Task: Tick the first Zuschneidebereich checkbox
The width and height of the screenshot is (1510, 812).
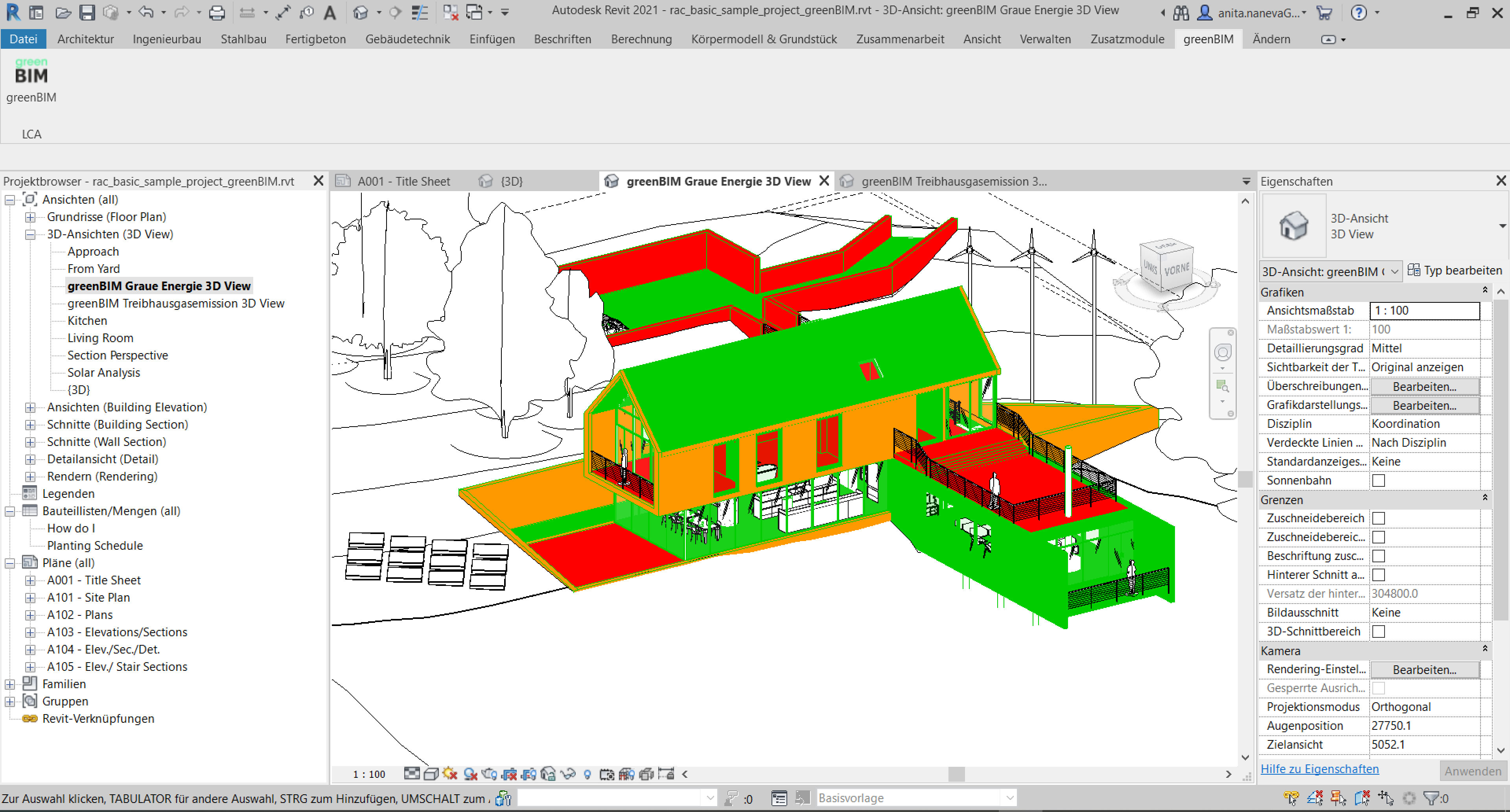Action: (1378, 518)
